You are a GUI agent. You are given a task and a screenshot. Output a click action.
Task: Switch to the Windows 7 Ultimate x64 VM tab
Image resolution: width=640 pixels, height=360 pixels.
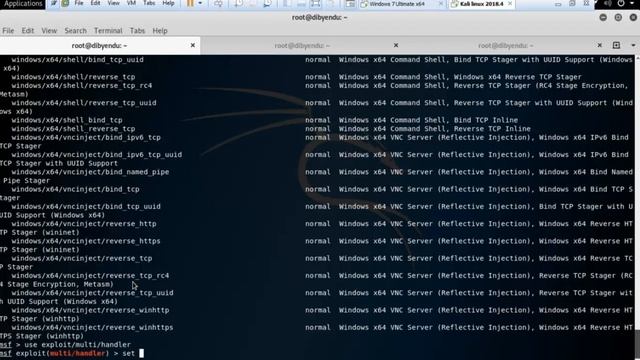397,4
